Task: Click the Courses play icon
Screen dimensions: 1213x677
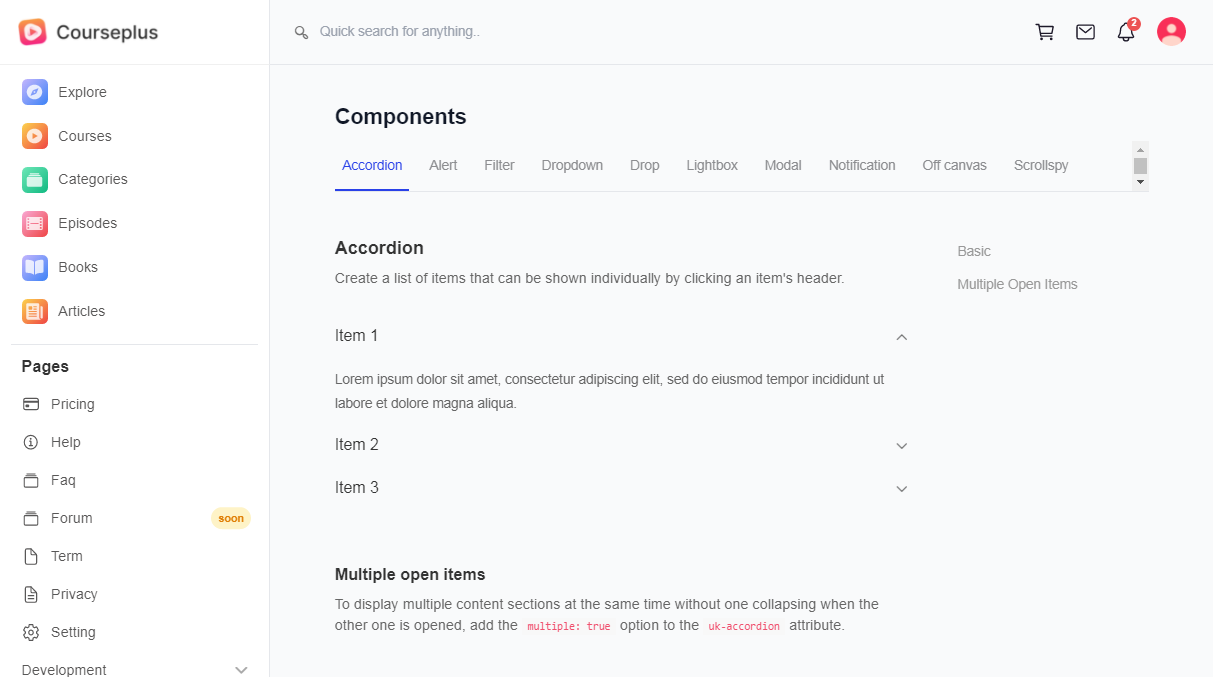Action: click(x=35, y=136)
